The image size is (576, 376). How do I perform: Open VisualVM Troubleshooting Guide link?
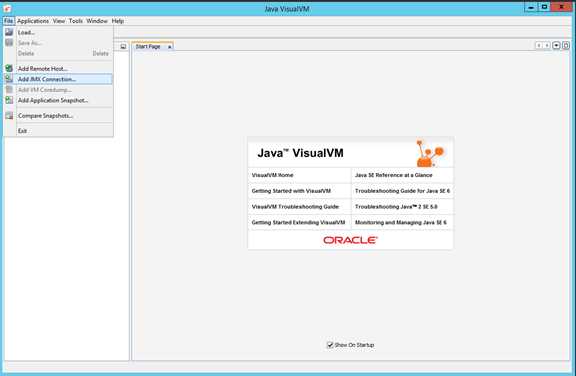point(295,207)
